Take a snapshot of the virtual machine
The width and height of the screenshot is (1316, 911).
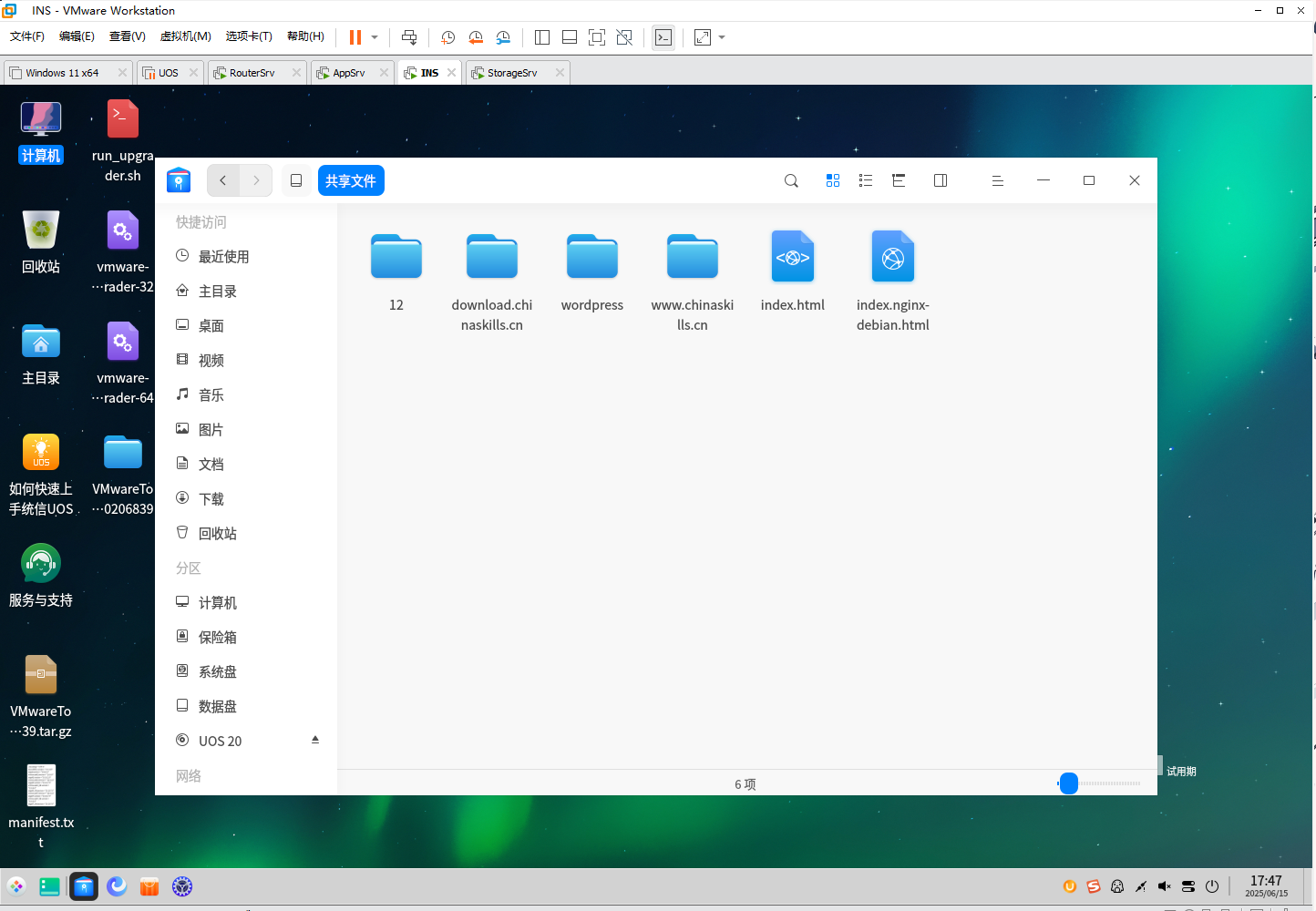(447, 37)
